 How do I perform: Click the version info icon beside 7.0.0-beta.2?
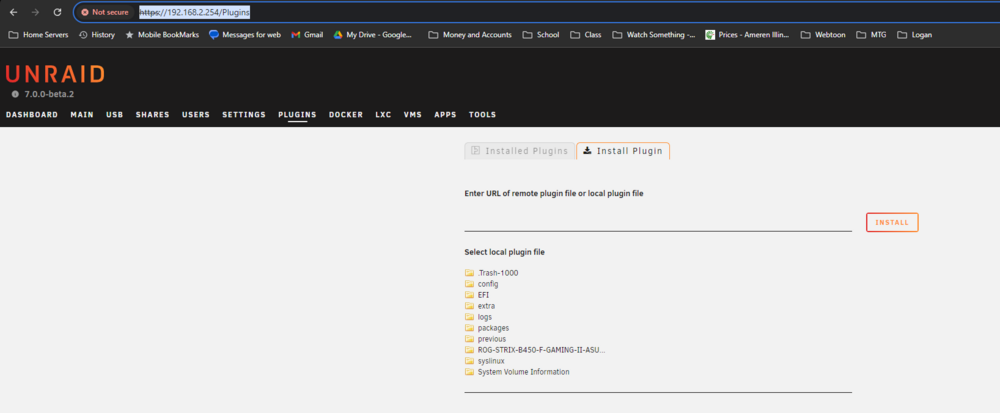tap(15, 94)
